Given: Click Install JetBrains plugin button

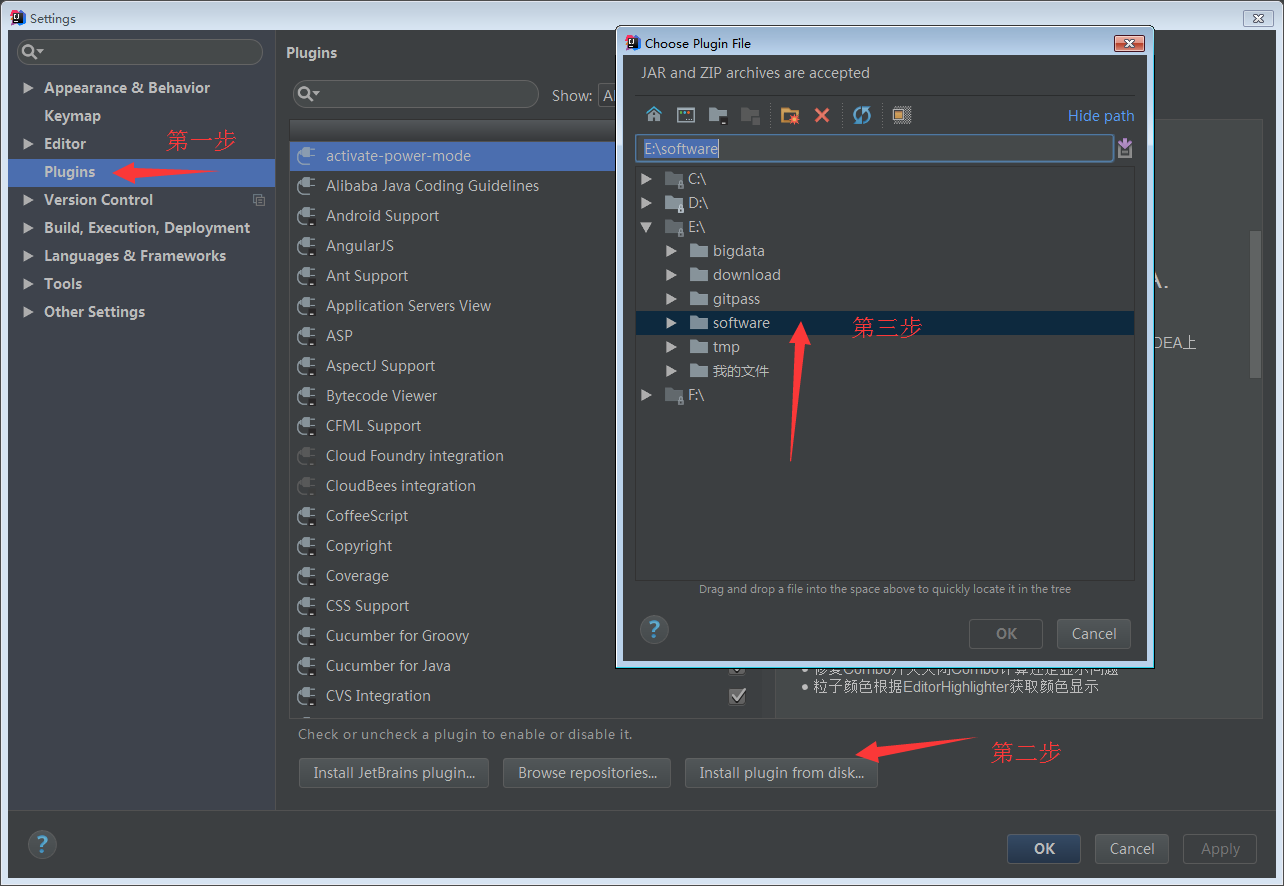Looking at the screenshot, I should coord(394,773).
